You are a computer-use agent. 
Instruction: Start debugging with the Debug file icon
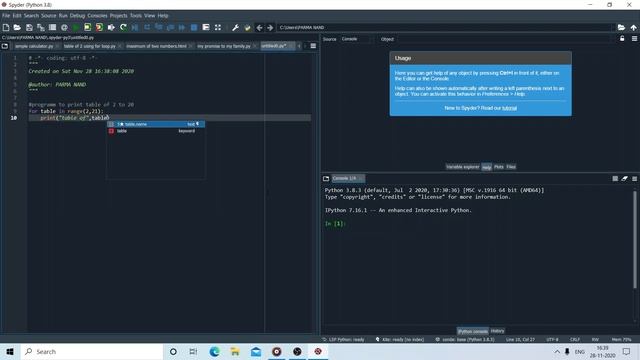click(135, 27)
